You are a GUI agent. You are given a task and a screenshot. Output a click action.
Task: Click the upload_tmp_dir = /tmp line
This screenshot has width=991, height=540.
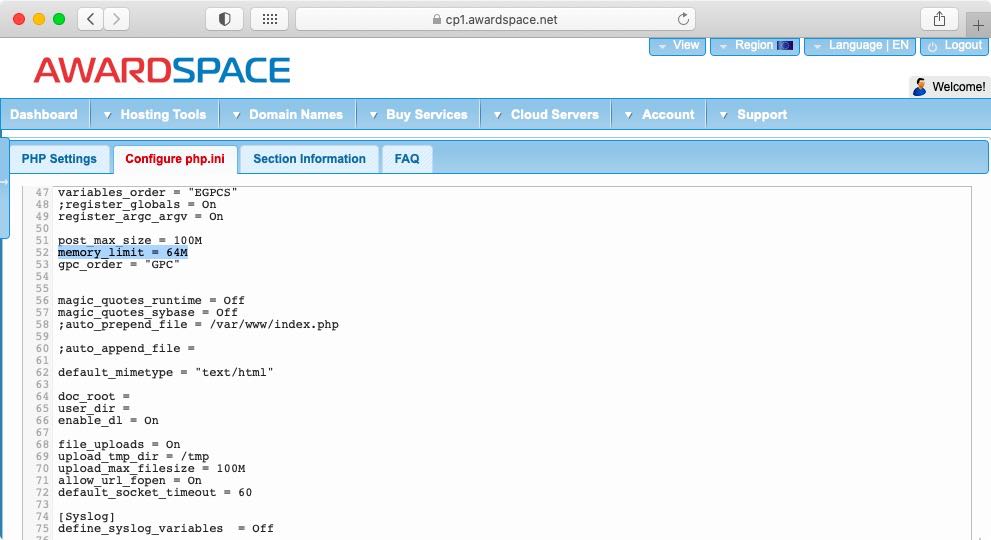point(133,457)
